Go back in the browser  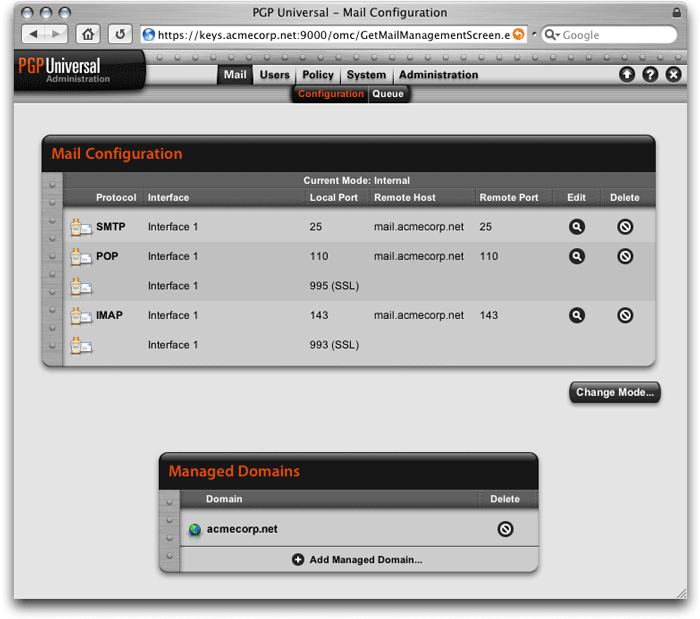(33, 34)
